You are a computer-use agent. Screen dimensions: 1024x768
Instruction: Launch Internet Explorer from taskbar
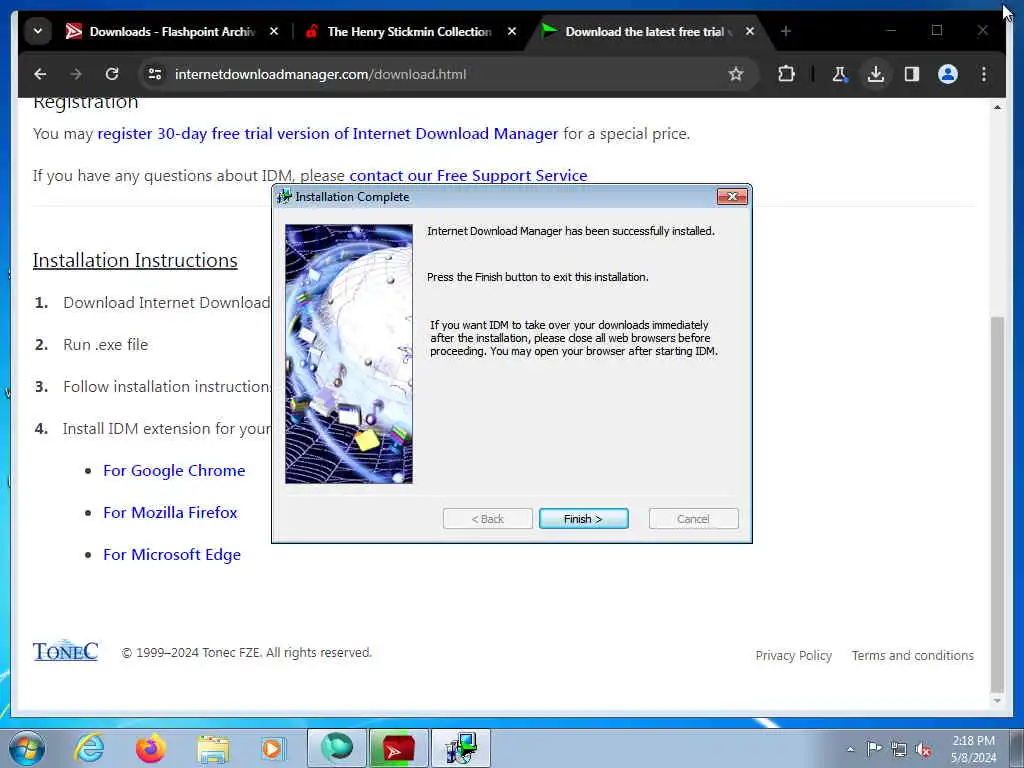click(89, 748)
